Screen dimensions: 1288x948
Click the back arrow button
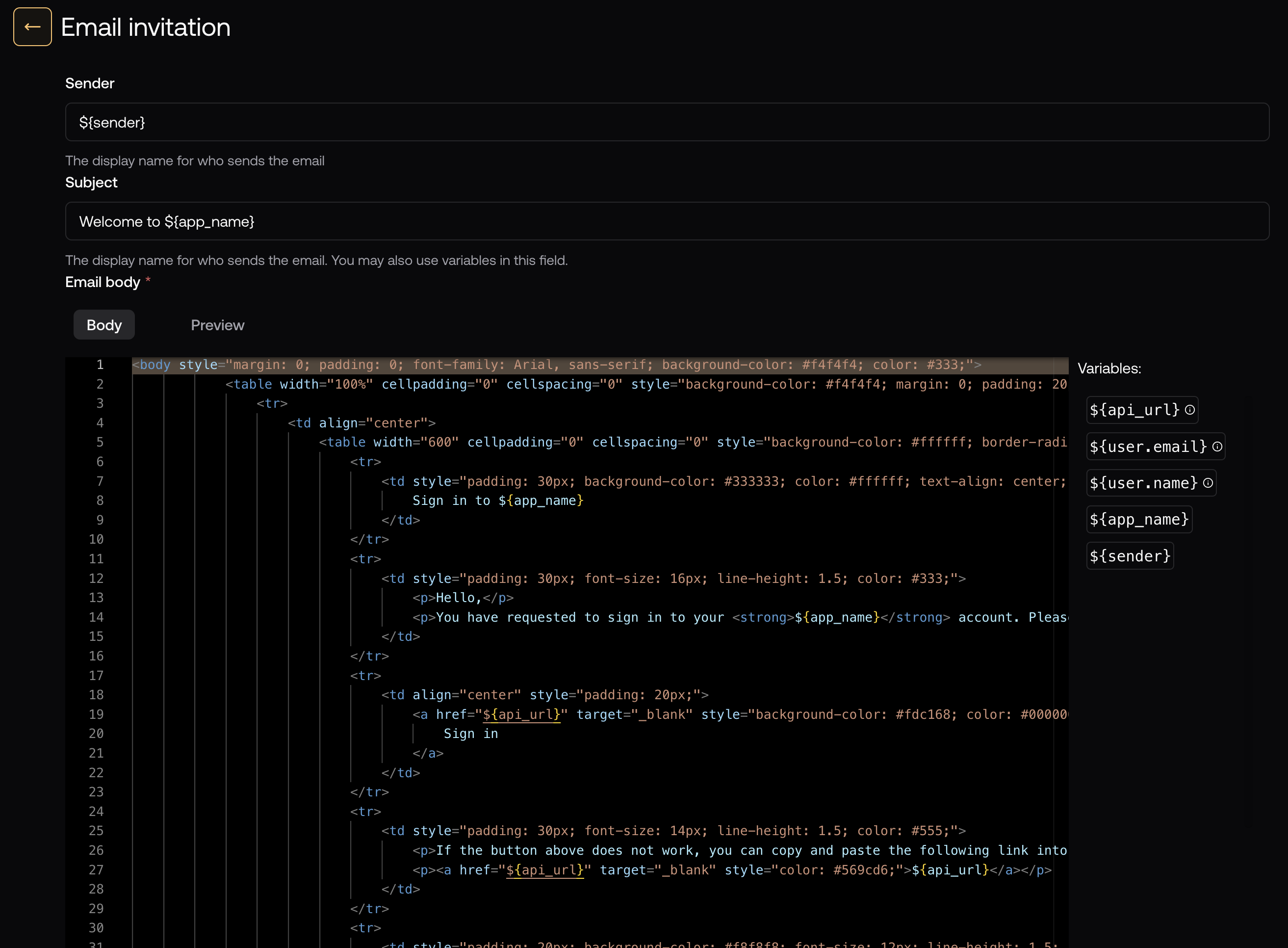pos(33,27)
